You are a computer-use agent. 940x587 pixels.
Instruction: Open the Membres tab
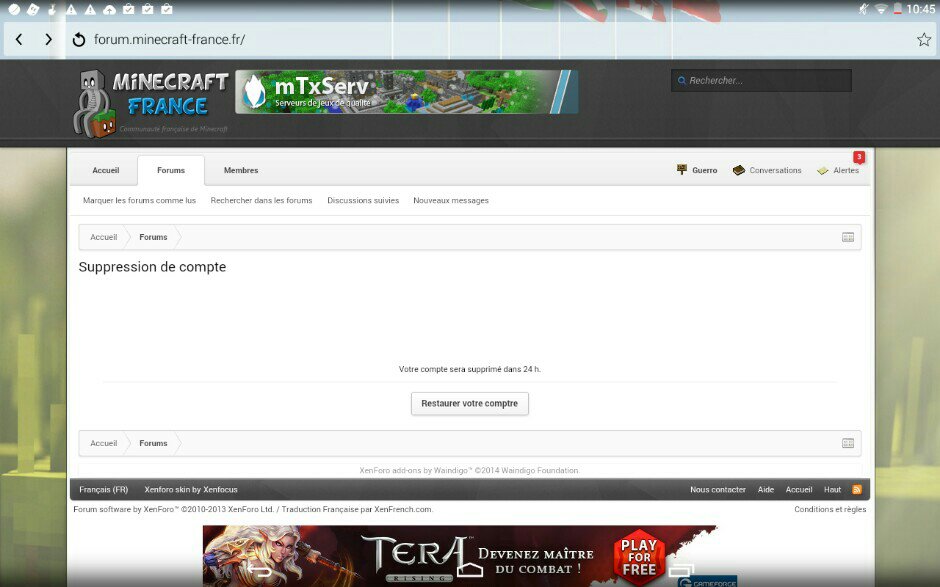tap(241, 170)
